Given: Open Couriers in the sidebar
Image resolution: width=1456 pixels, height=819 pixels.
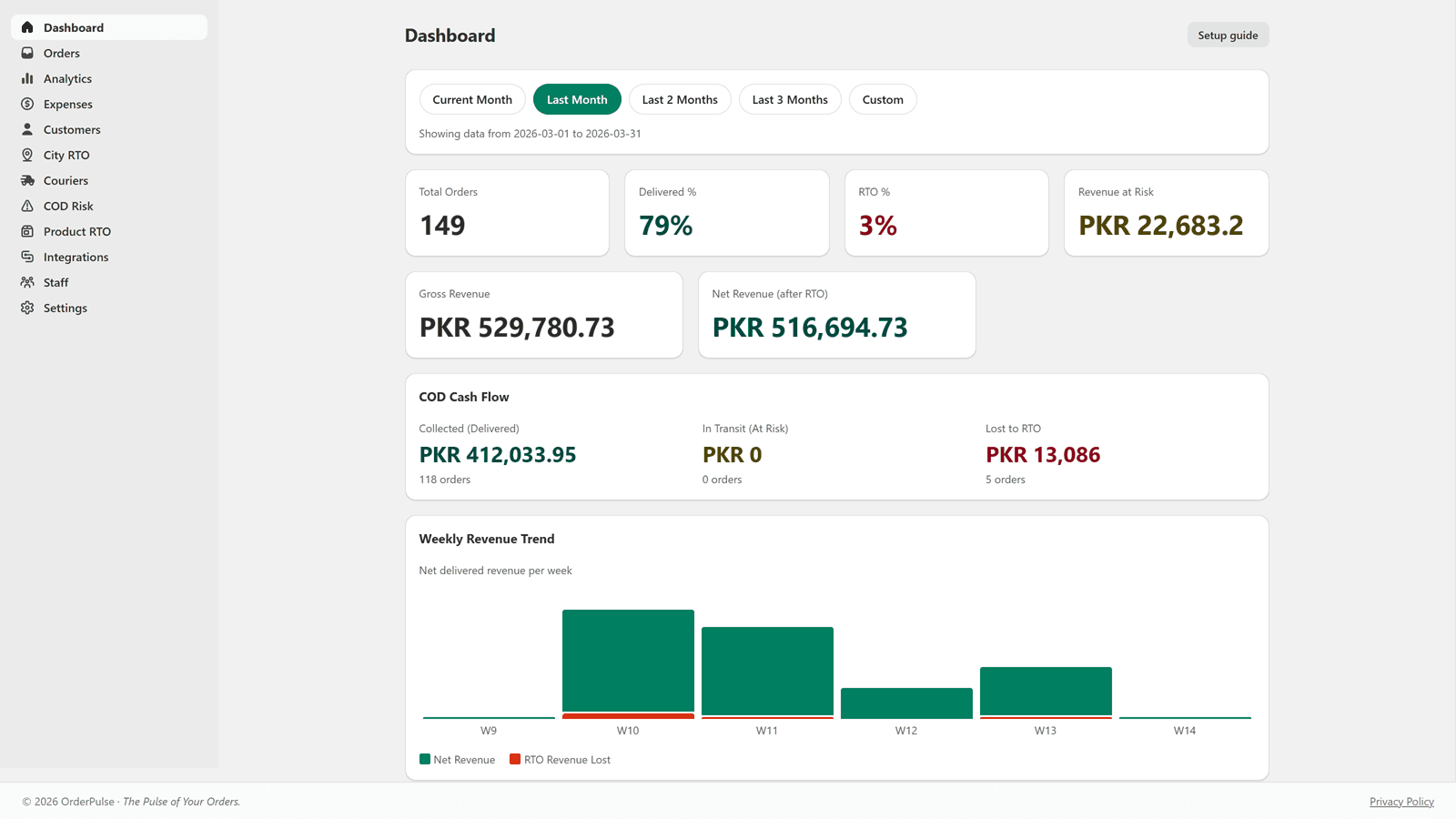Looking at the screenshot, I should (x=109, y=180).
